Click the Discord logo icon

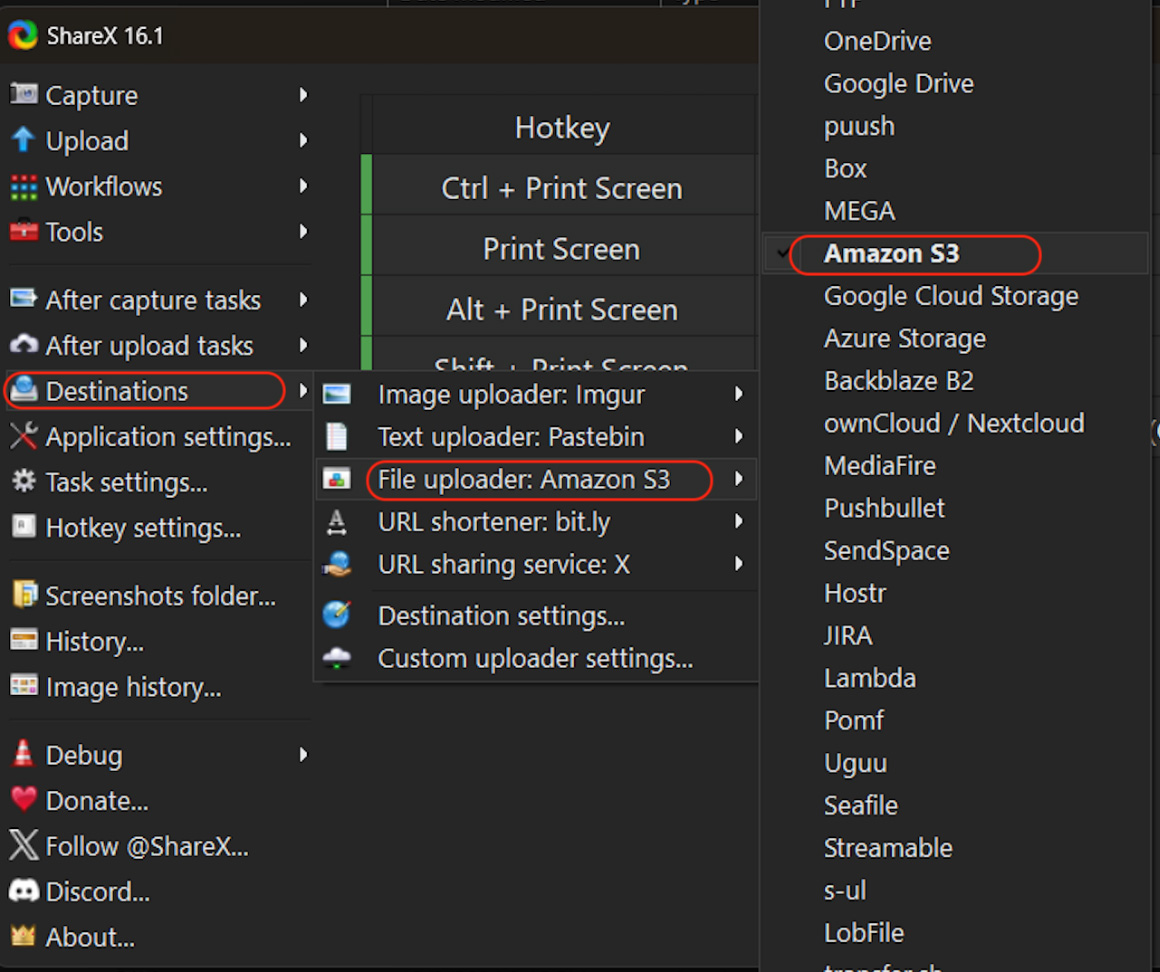click(23, 891)
